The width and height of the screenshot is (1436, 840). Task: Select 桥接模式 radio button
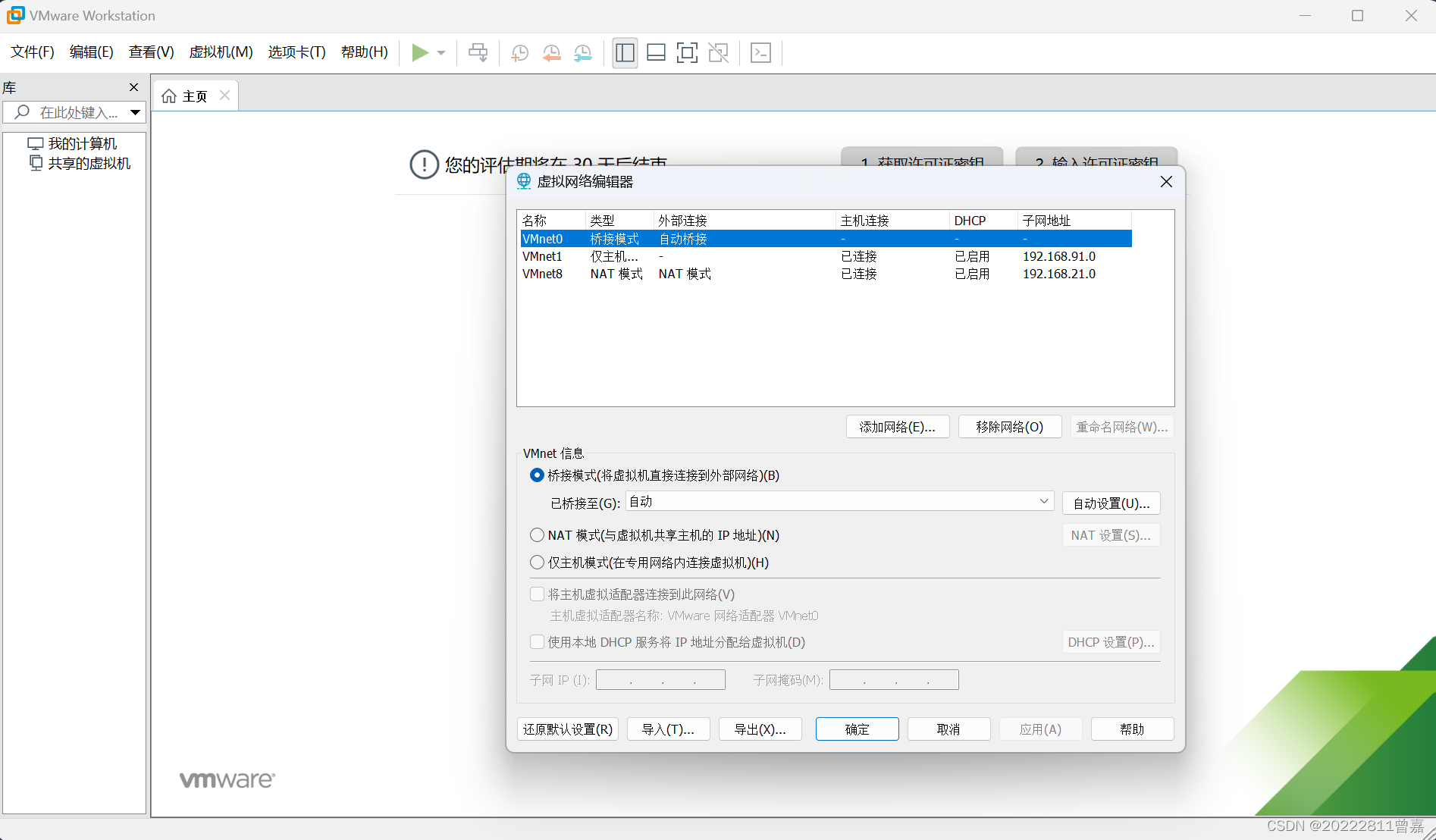tap(537, 475)
